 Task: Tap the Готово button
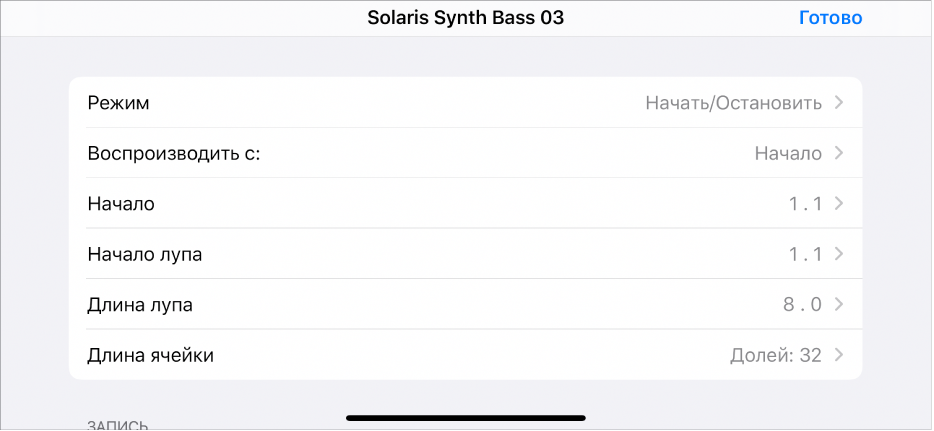pyautogui.click(x=830, y=18)
